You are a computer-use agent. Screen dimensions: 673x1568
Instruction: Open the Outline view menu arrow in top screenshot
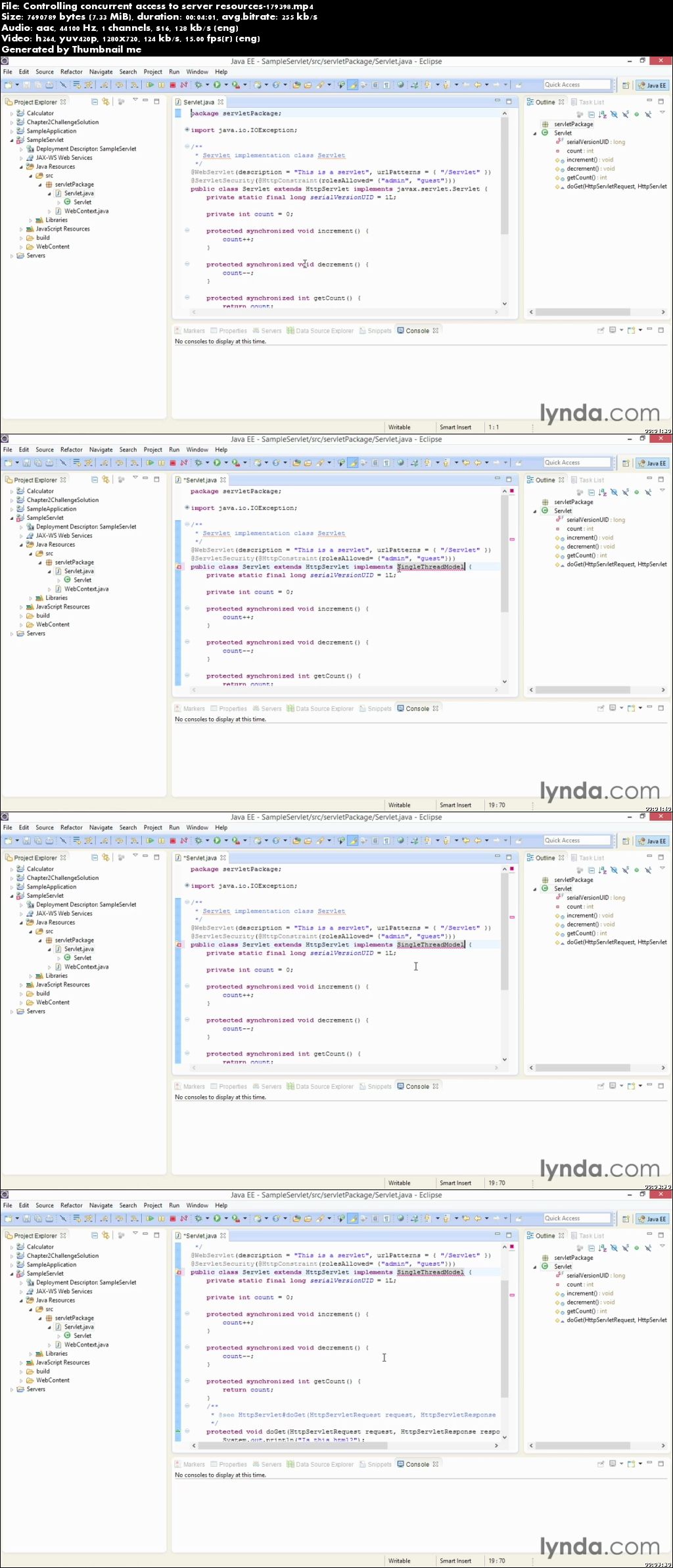point(662,113)
